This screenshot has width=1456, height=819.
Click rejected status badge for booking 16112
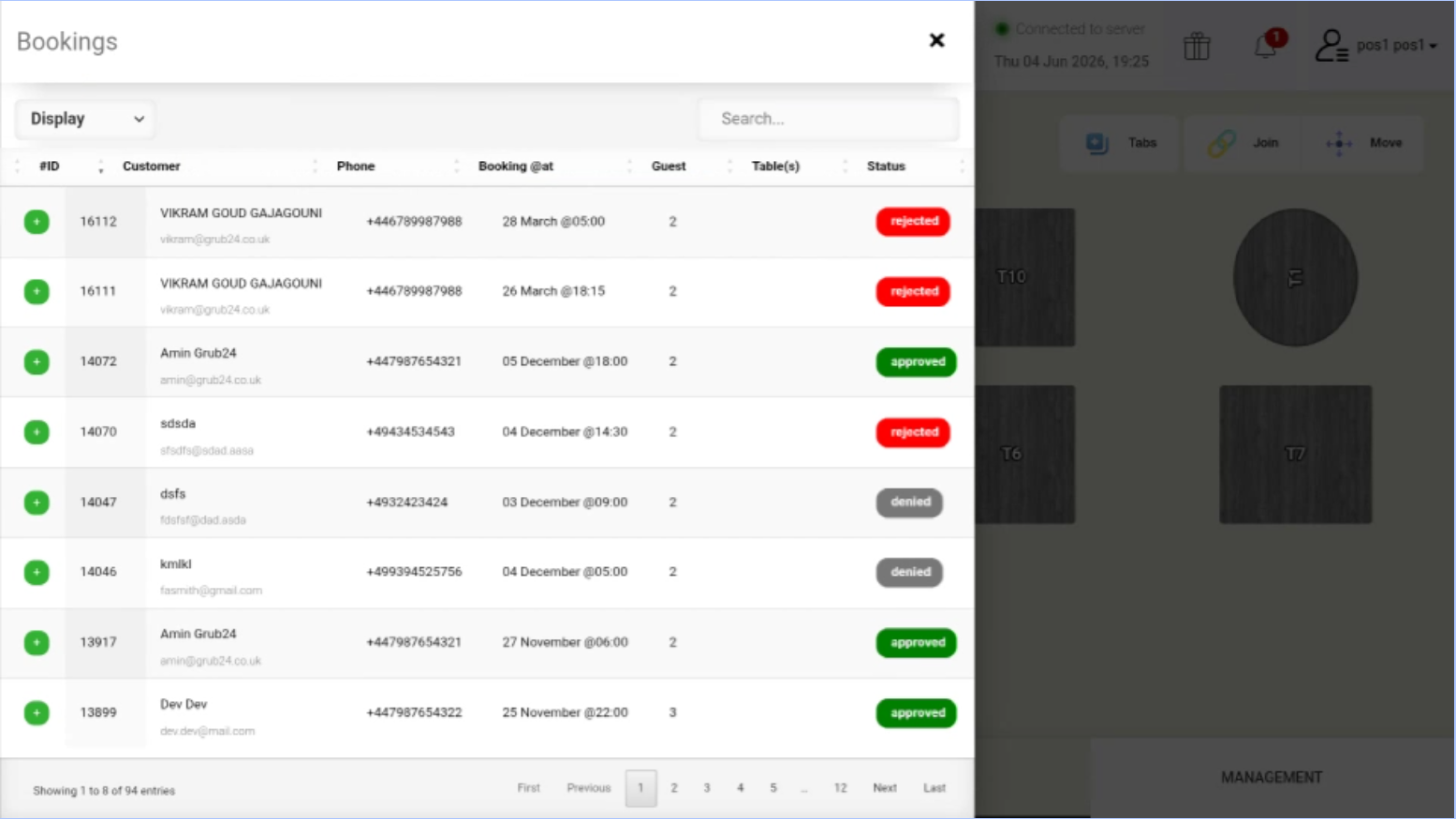pyautogui.click(x=914, y=222)
